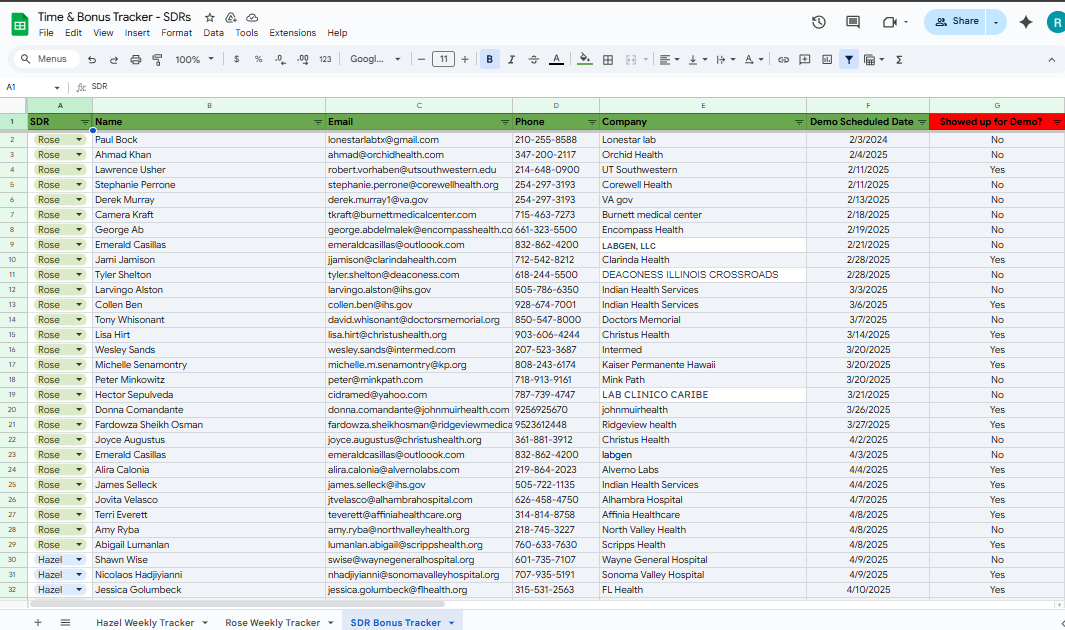1065x630 pixels.
Task: Click Decrease decimal places icon
Action: 281,60
